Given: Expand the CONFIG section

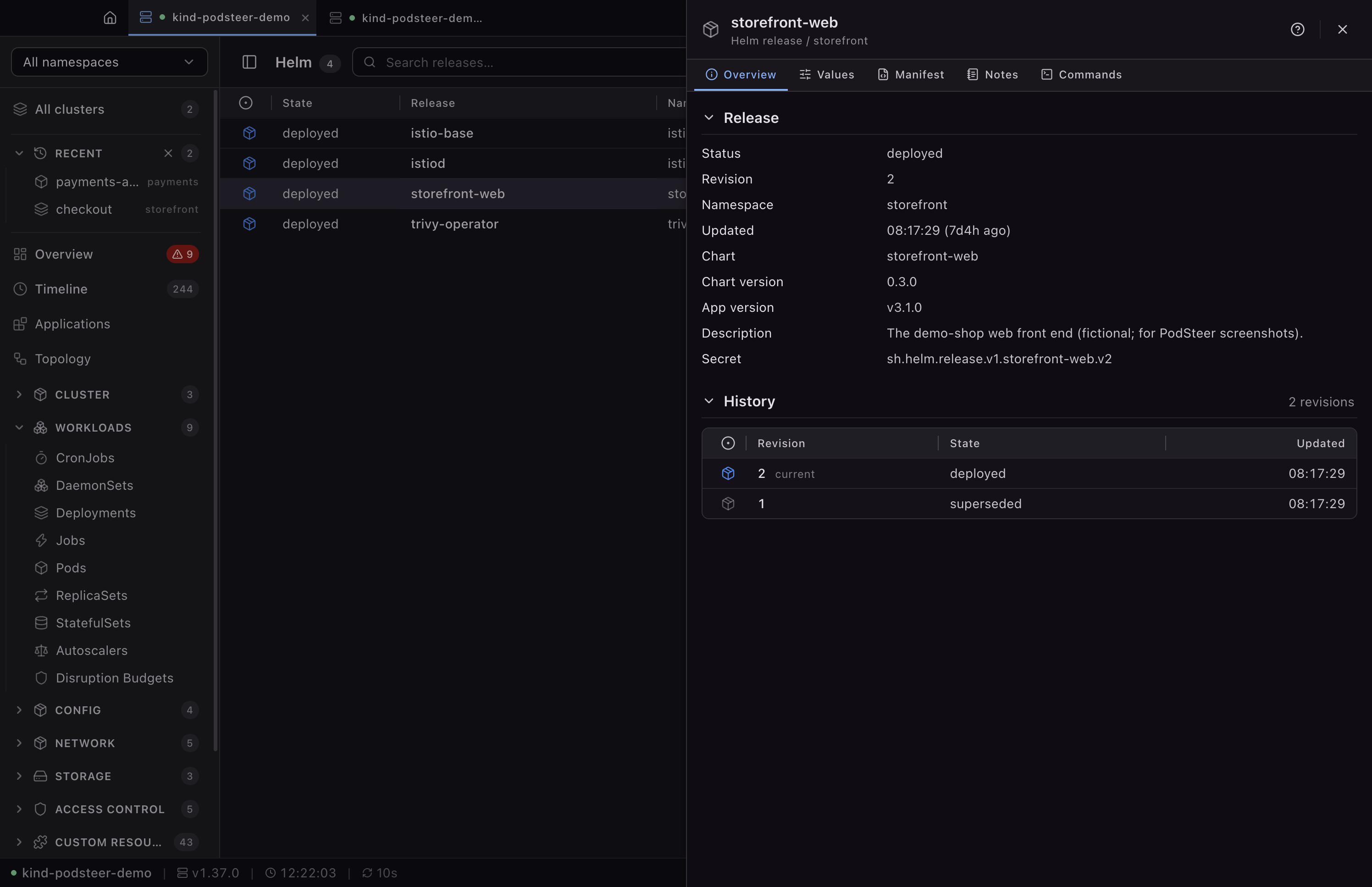Looking at the screenshot, I should pyautogui.click(x=19, y=710).
